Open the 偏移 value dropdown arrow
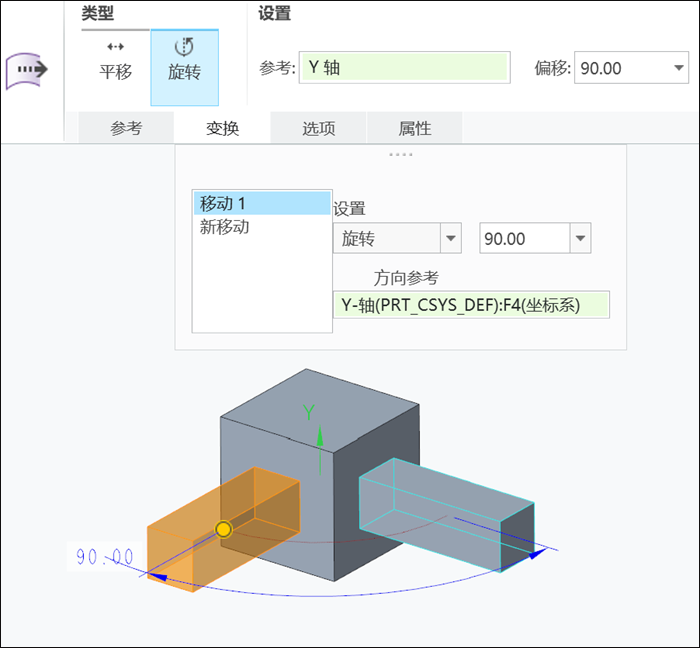The width and height of the screenshot is (700, 648). click(679, 68)
